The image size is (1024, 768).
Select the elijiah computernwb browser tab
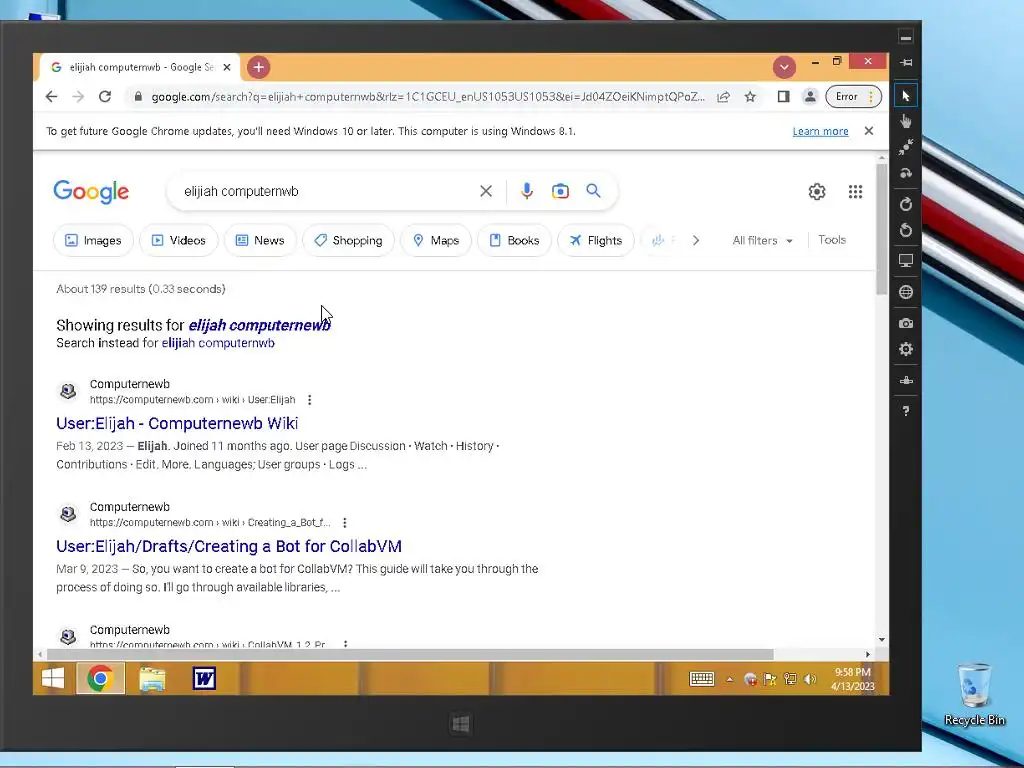click(140, 67)
